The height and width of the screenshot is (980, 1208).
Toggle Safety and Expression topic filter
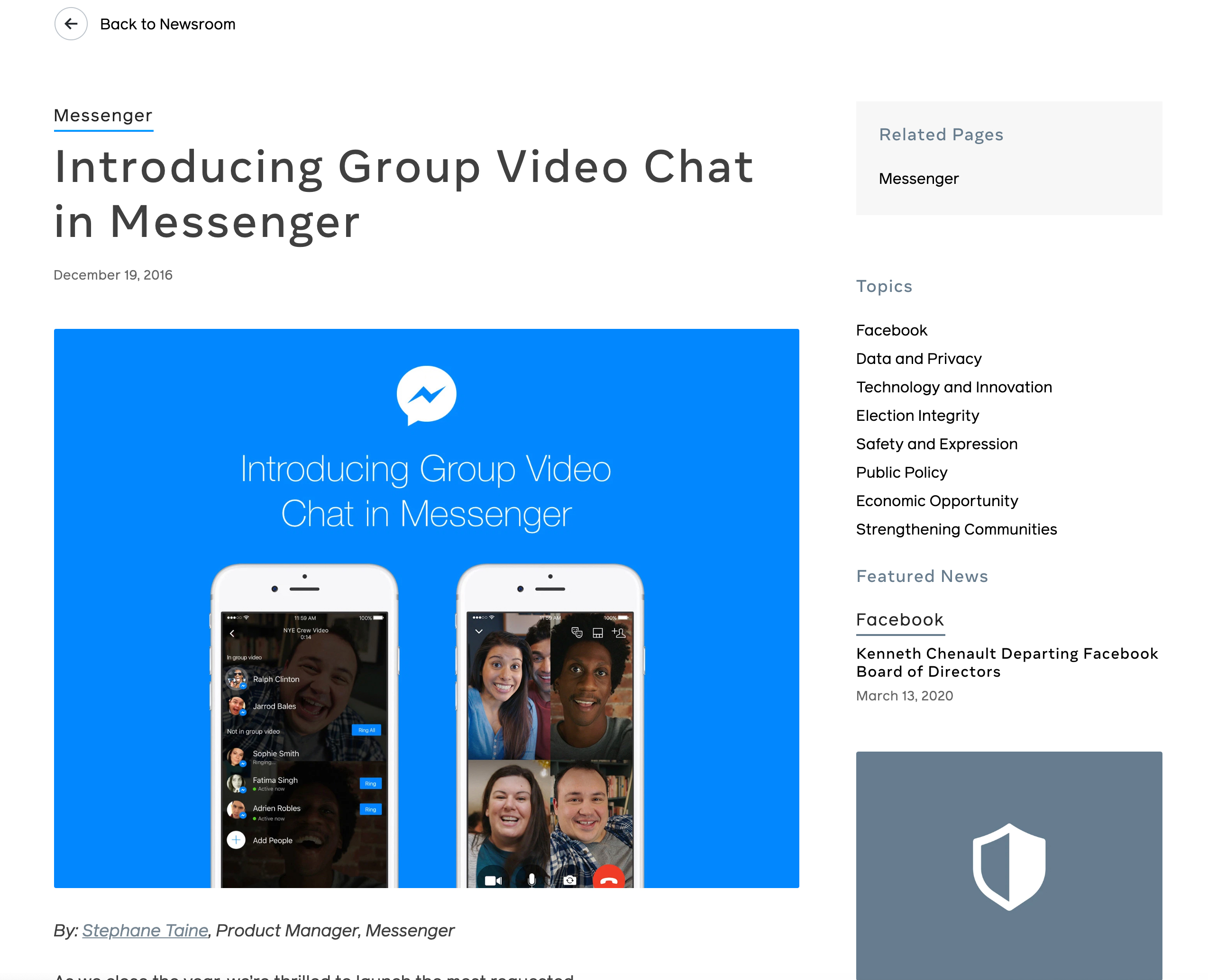[937, 444]
